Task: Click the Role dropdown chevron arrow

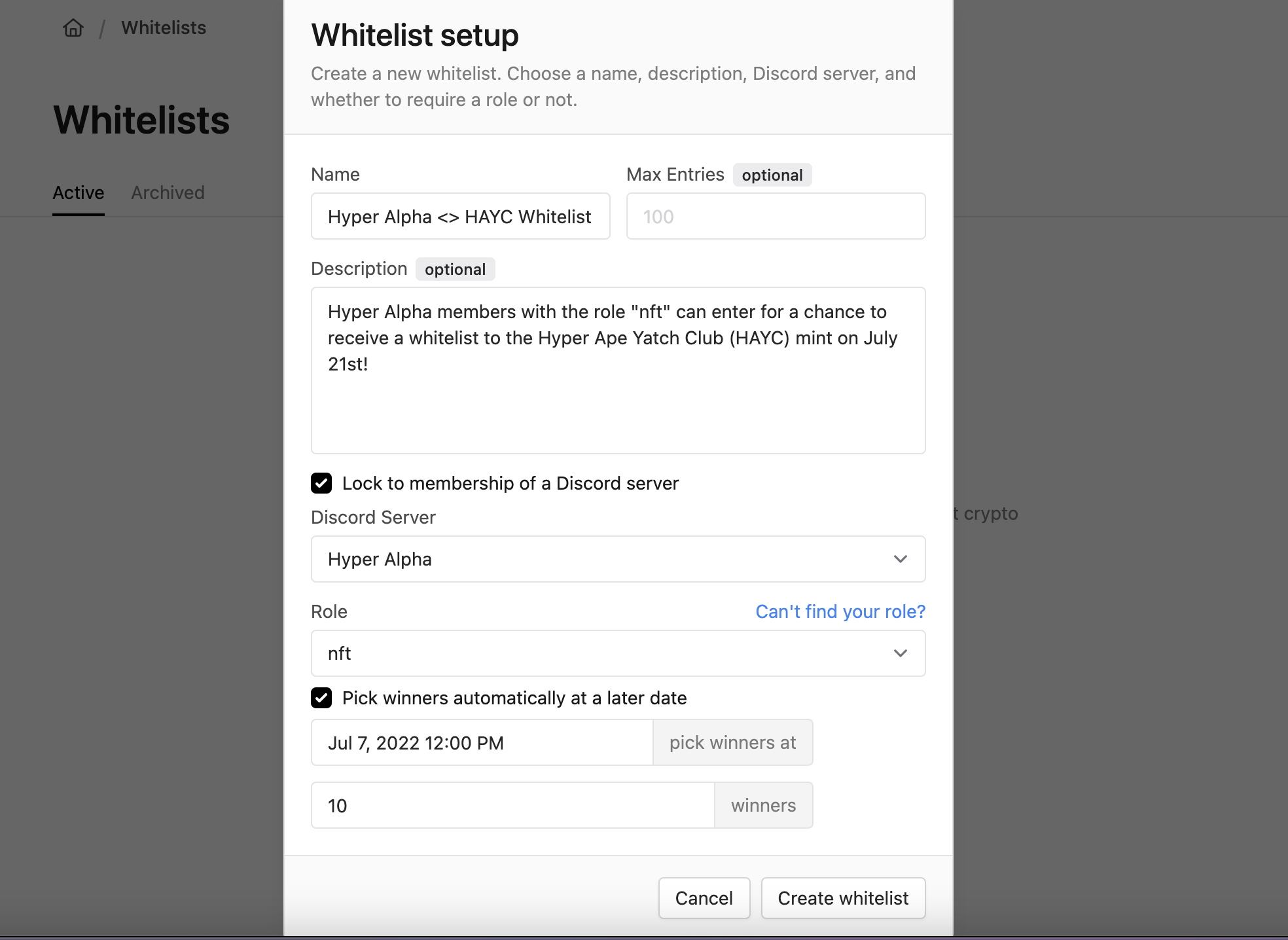Action: (900, 653)
